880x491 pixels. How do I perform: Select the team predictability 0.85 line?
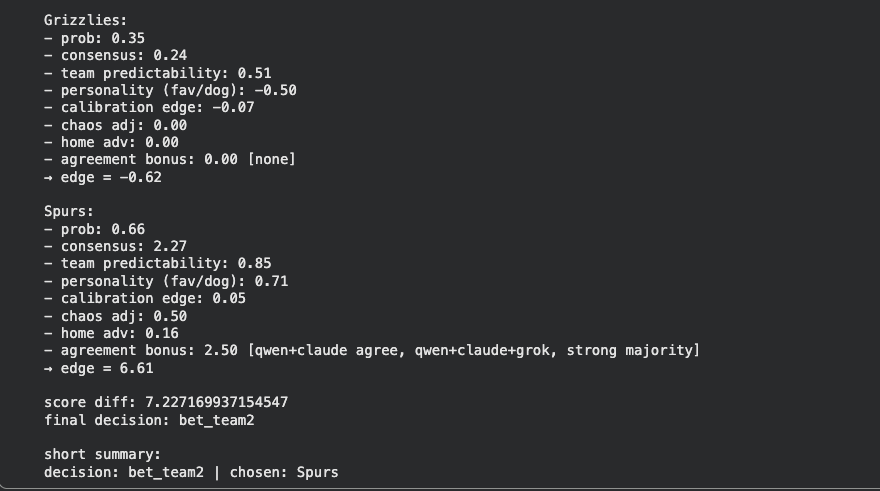point(157,264)
